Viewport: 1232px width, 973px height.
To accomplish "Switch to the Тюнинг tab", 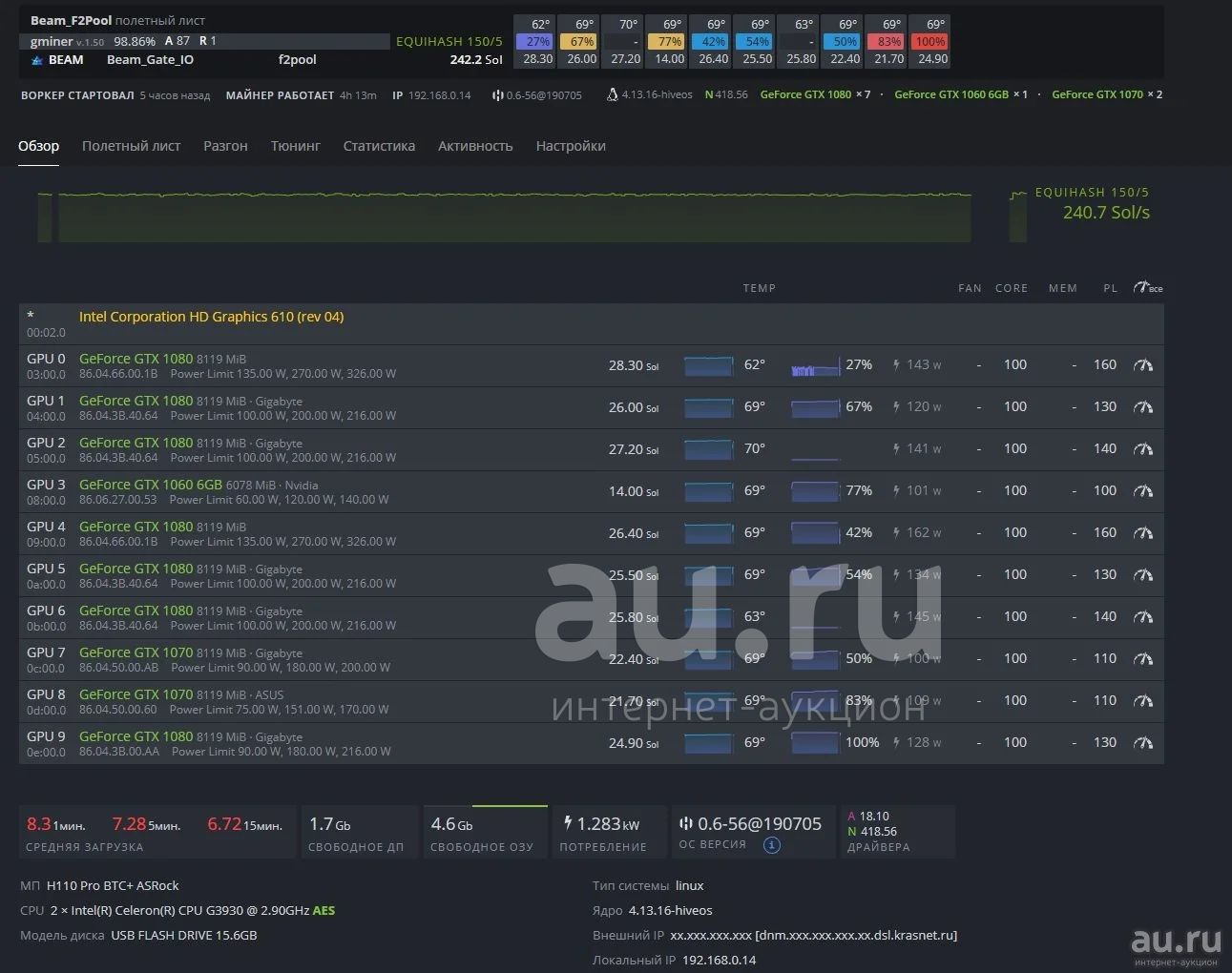I will [x=295, y=146].
